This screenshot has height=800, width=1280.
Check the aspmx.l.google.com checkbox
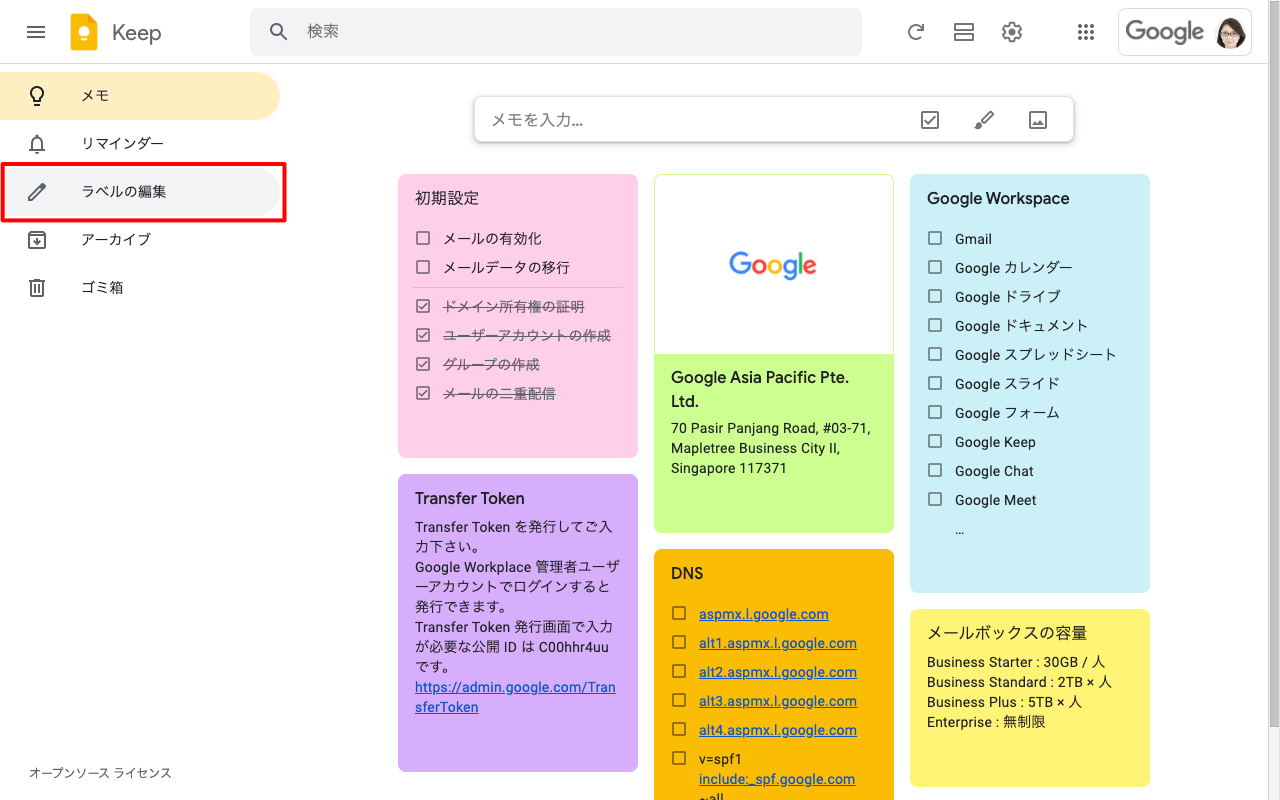pos(679,613)
